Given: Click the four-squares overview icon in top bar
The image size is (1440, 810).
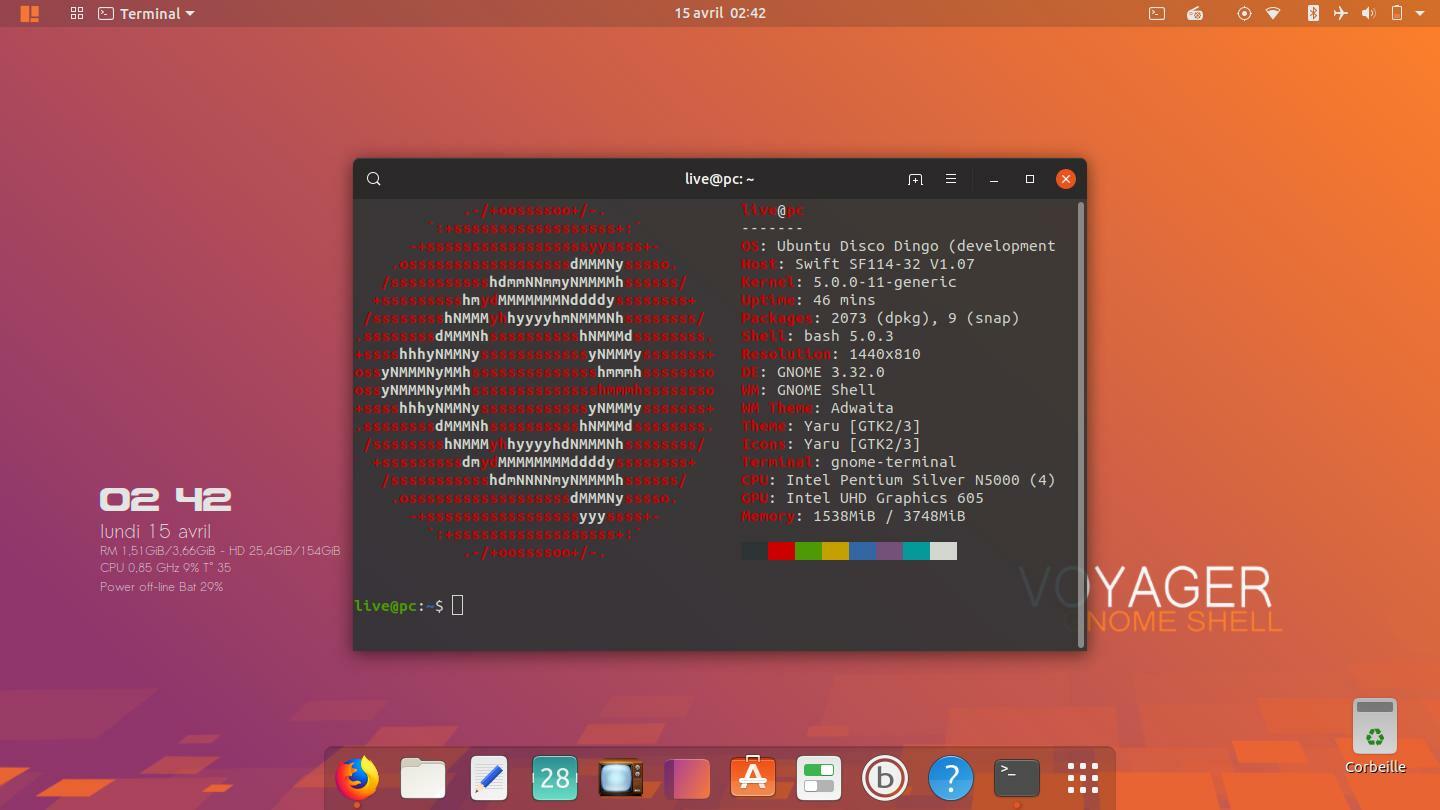Looking at the screenshot, I should pos(76,14).
